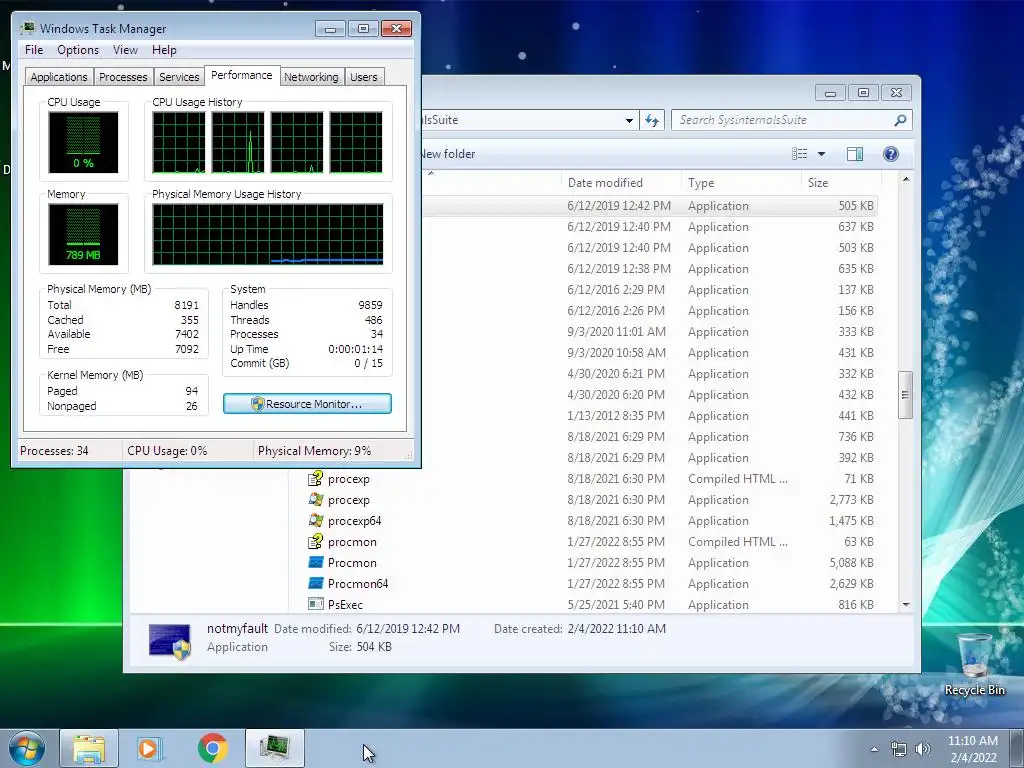The height and width of the screenshot is (768, 1024).
Task: Click the Up Time value 0:00:01:14
Action: (x=355, y=349)
